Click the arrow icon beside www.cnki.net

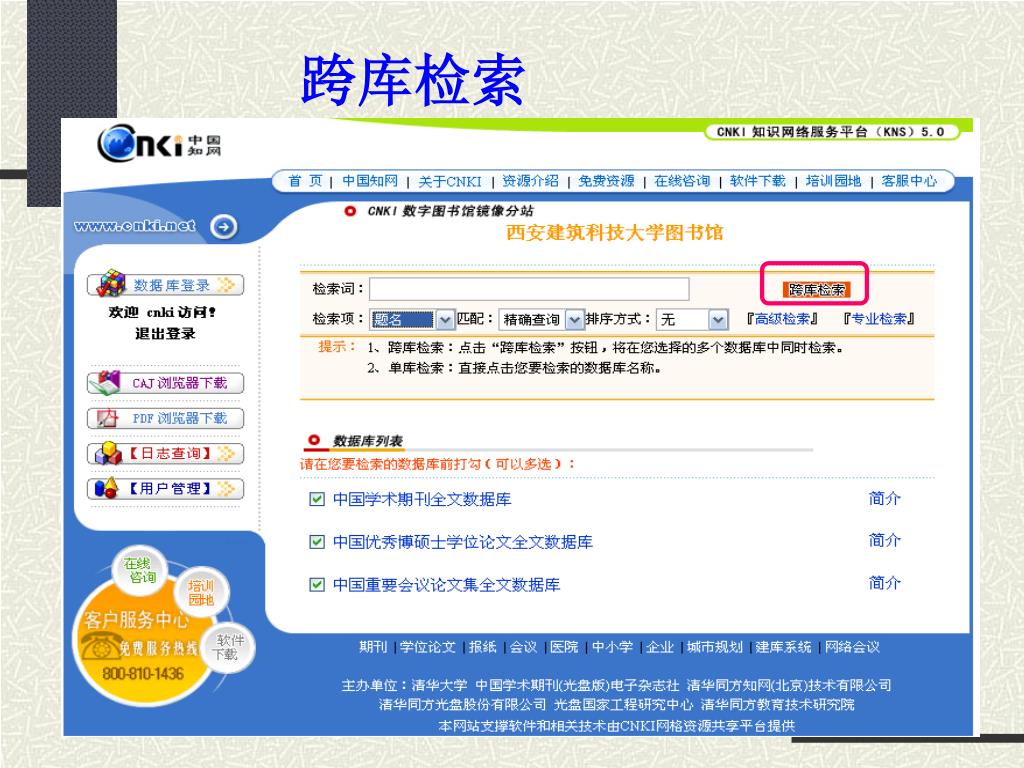224,227
